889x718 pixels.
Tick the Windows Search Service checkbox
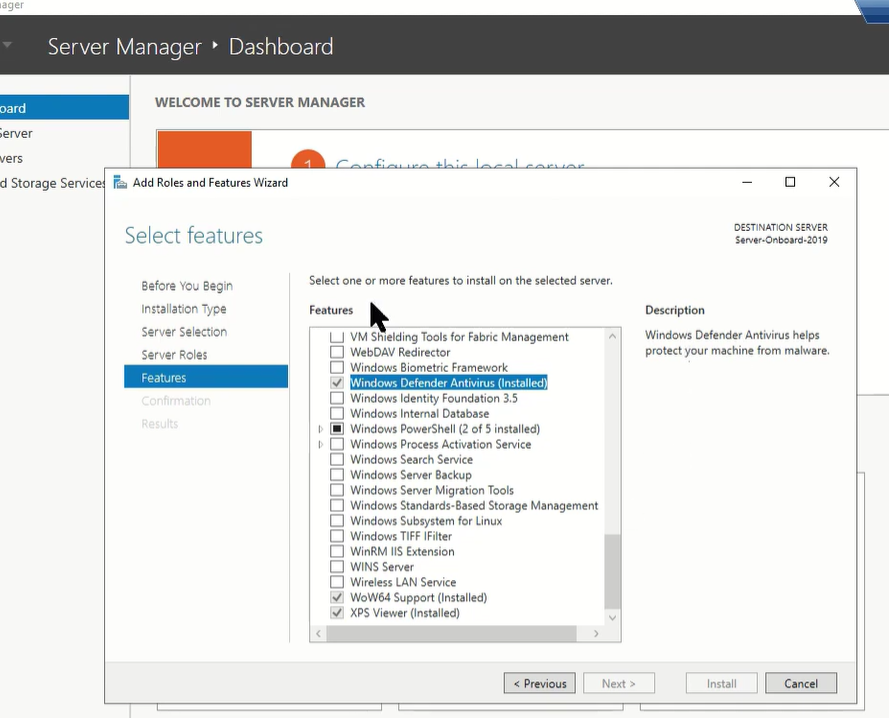pyautogui.click(x=337, y=459)
